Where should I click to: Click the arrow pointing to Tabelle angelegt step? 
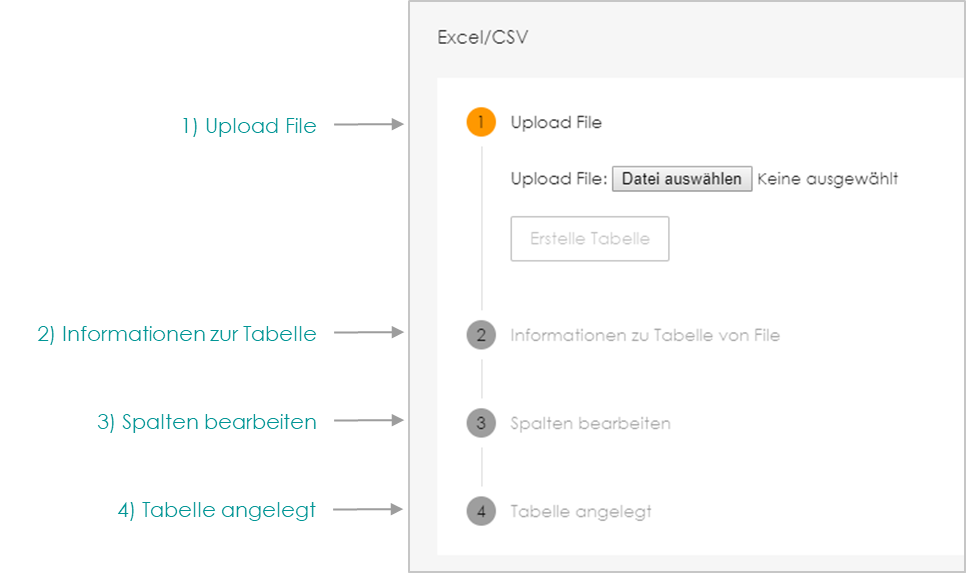pos(368,510)
